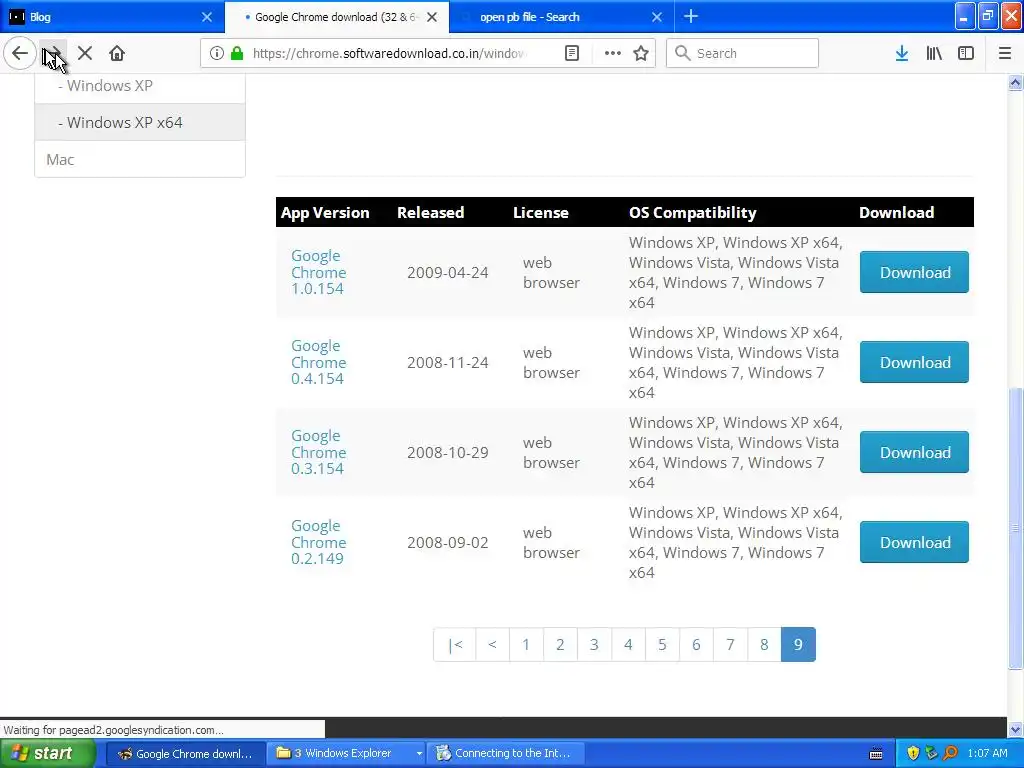Click the green padlock security icon

[237, 53]
